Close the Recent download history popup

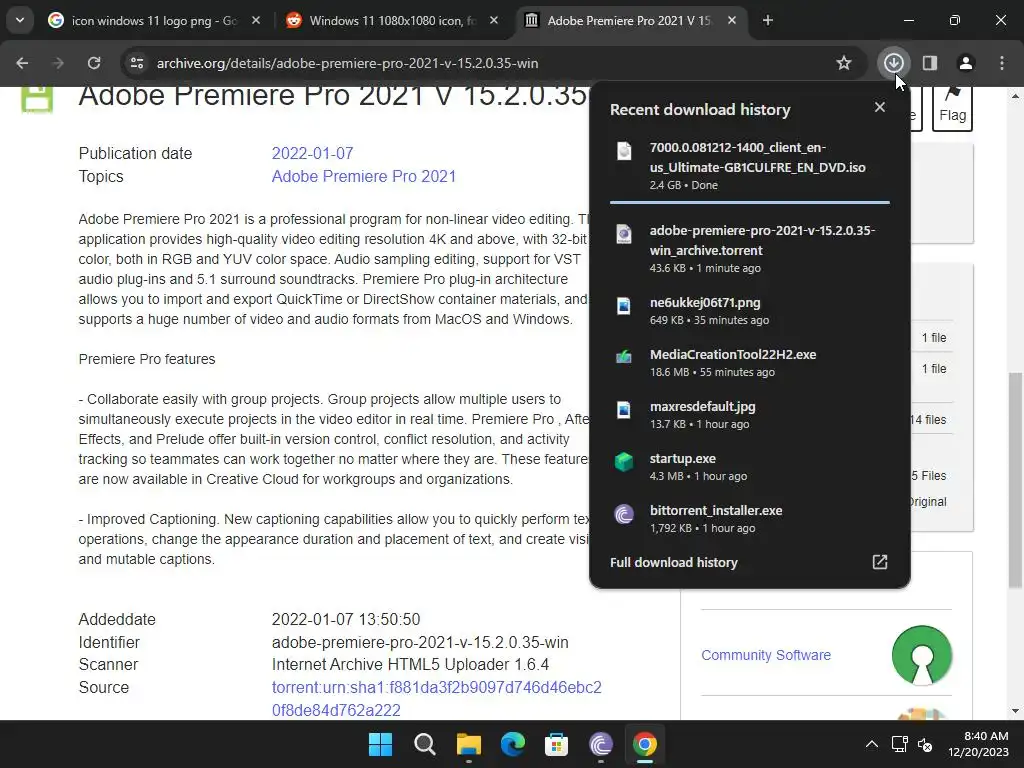(880, 107)
